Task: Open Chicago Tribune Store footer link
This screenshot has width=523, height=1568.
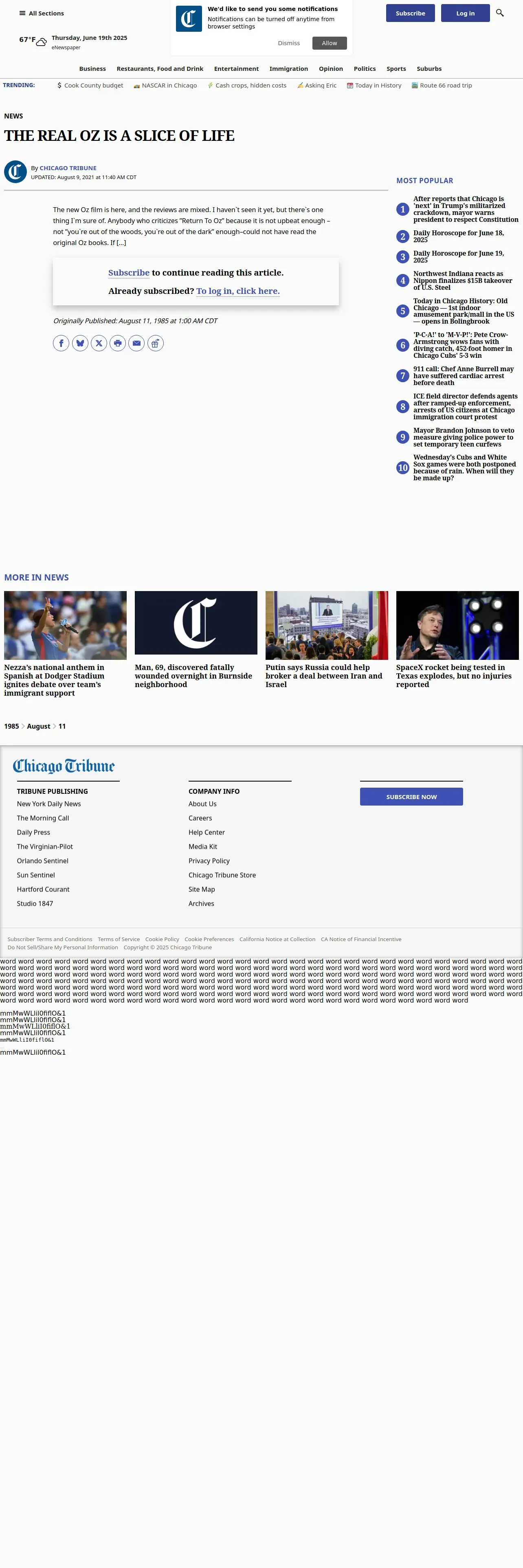Action: (222, 875)
